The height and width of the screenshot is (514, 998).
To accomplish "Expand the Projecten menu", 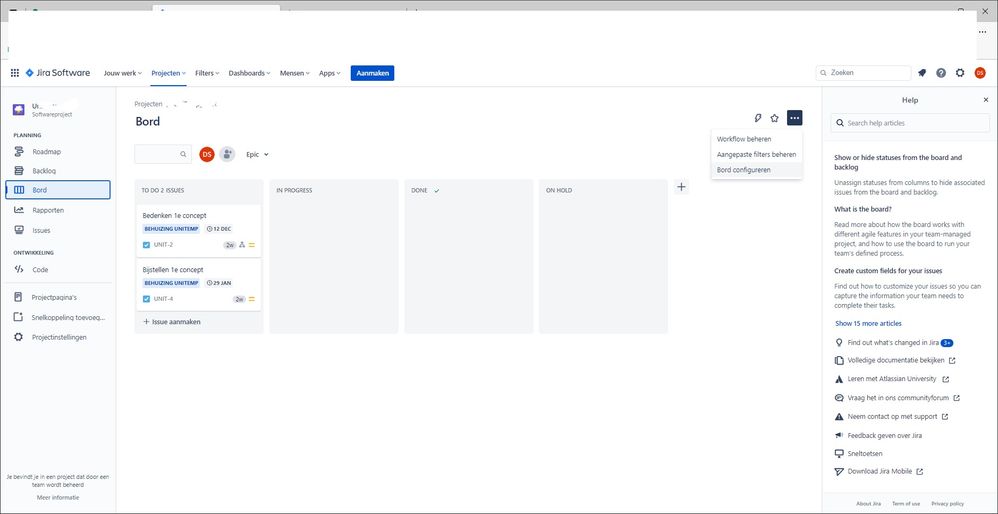I will click(x=169, y=73).
